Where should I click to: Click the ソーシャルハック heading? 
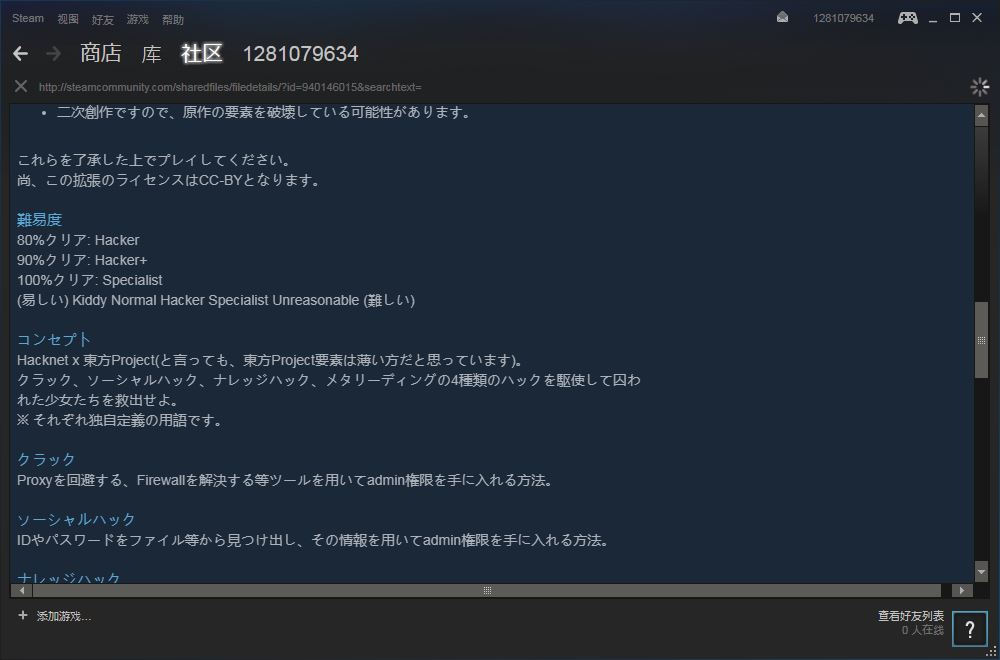pyautogui.click(x=77, y=519)
